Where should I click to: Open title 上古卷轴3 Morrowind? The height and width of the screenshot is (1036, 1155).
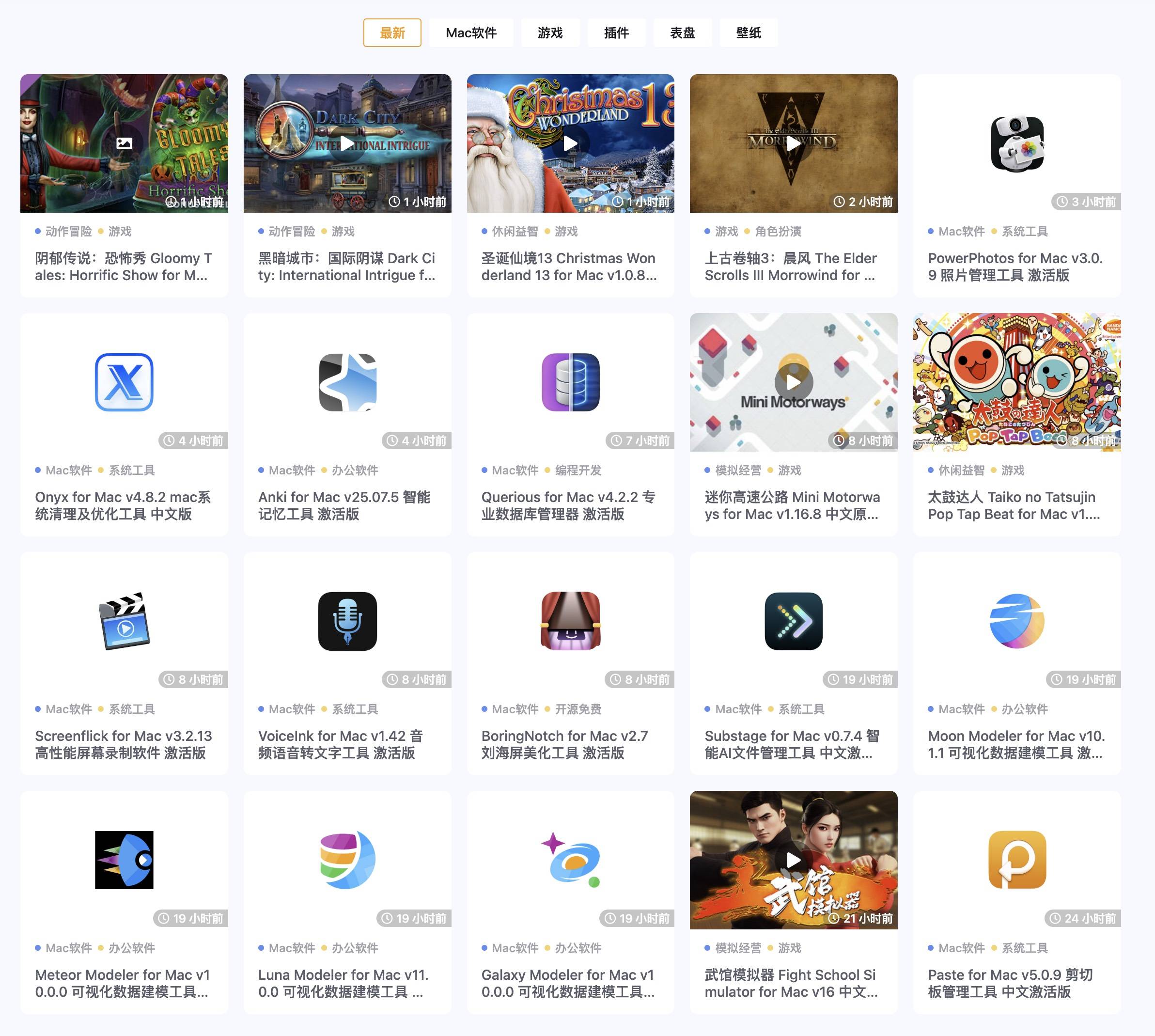tap(791, 267)
